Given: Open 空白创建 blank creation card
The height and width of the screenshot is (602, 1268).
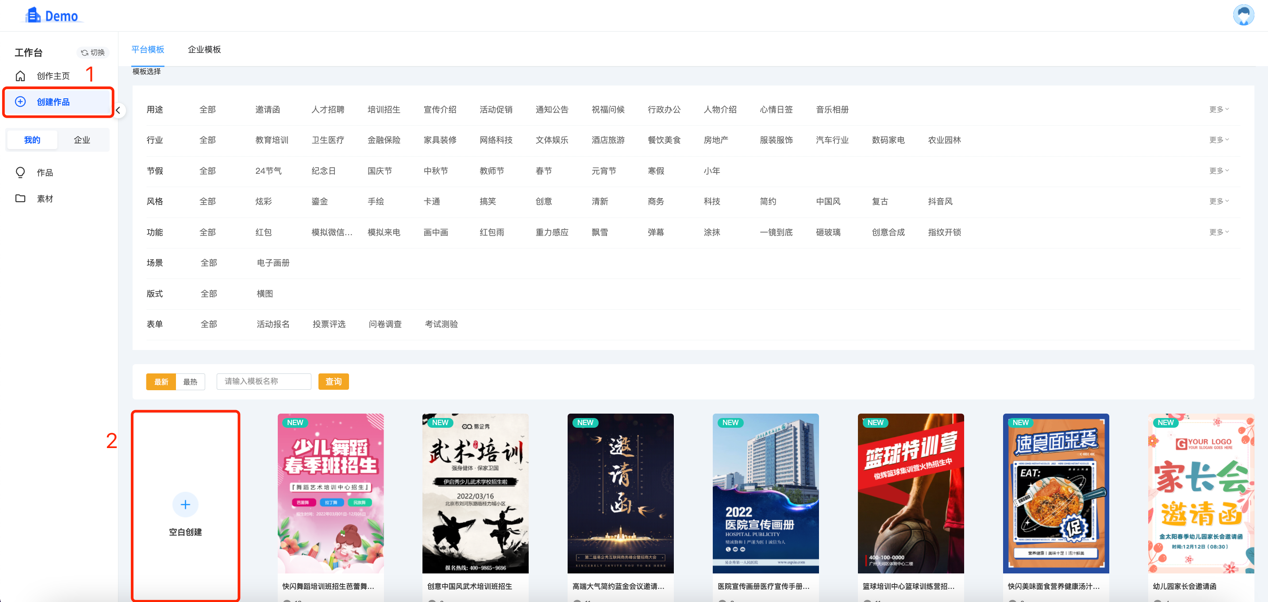Looking at the screenshot, I should click(185, 506).
